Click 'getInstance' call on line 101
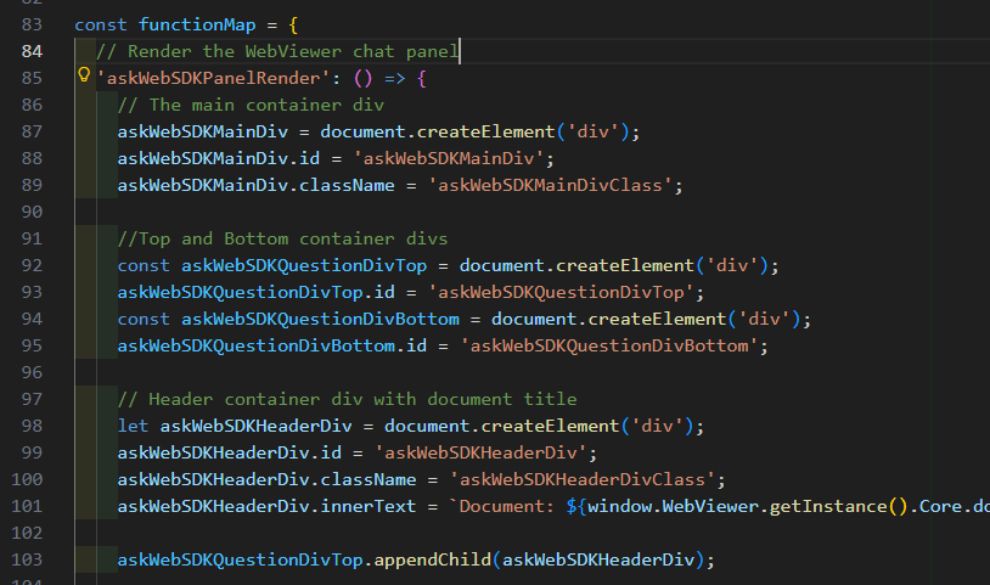Screen dimensions: 990x585 (828, 506)
